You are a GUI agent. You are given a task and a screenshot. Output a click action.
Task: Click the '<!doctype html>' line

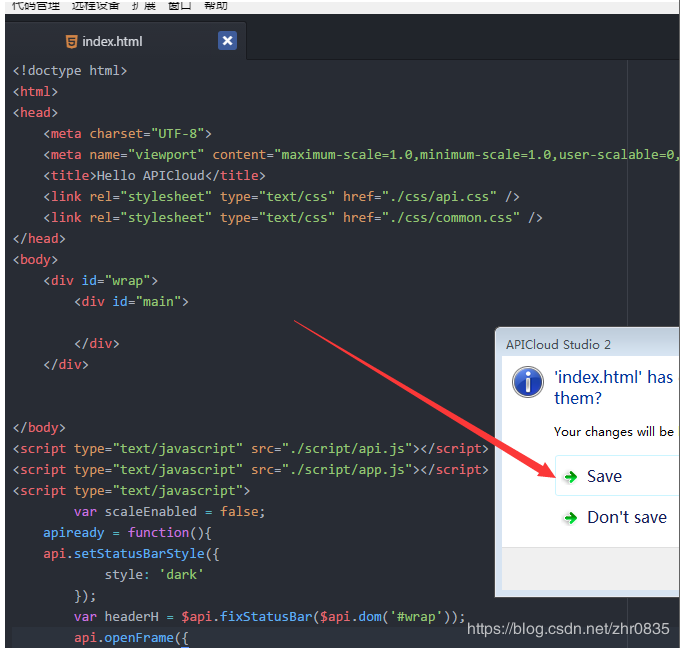70,70
